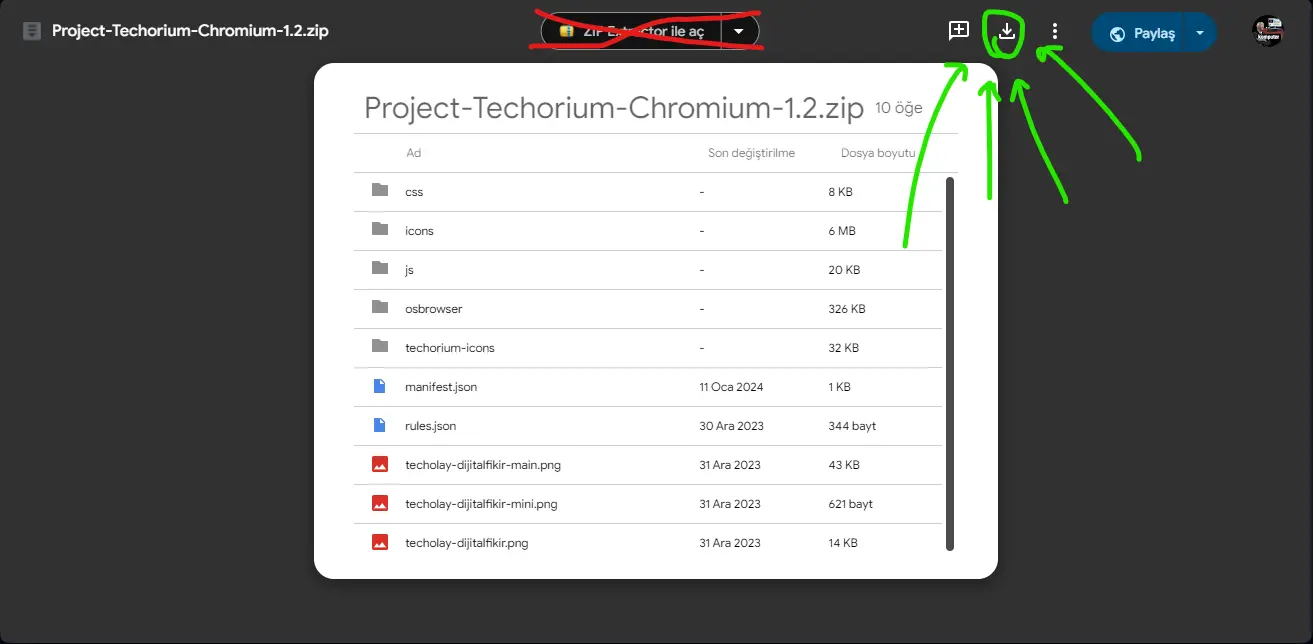Click the css folder icon
Screen dimensions: 1313x644
(380, 190)
